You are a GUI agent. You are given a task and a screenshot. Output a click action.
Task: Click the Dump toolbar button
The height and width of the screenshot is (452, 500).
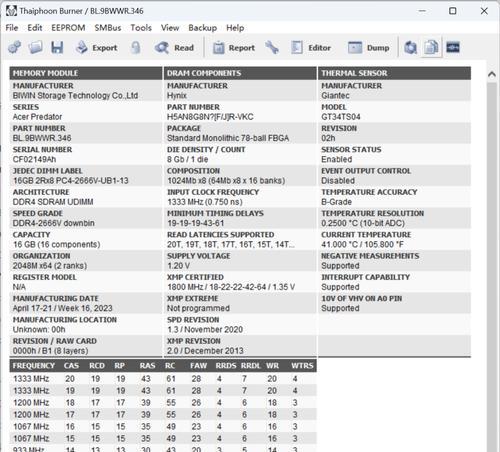(368, 48)
